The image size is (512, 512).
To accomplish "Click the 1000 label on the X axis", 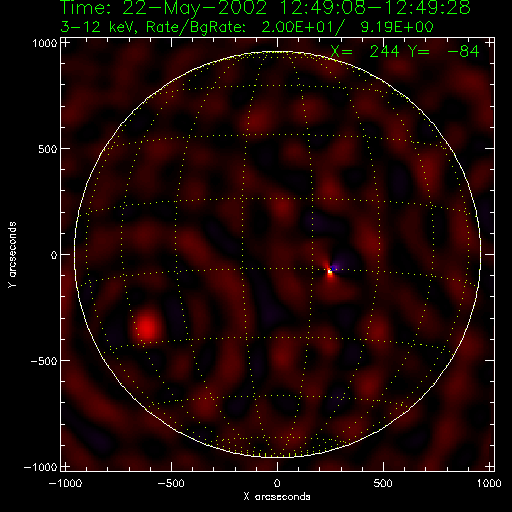I will [489, 483].
